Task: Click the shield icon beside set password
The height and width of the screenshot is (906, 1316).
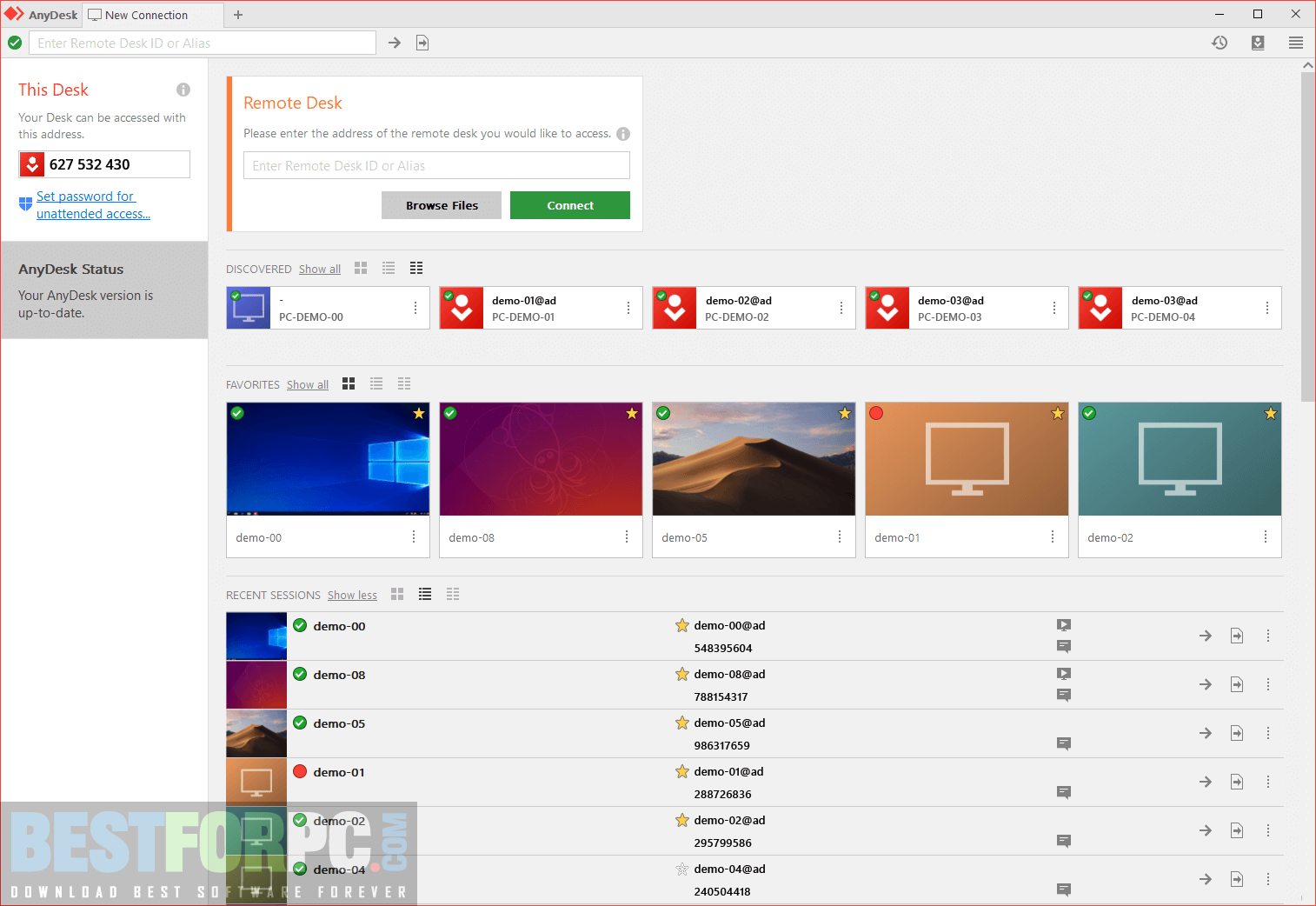Action: [x=25, y=204]
